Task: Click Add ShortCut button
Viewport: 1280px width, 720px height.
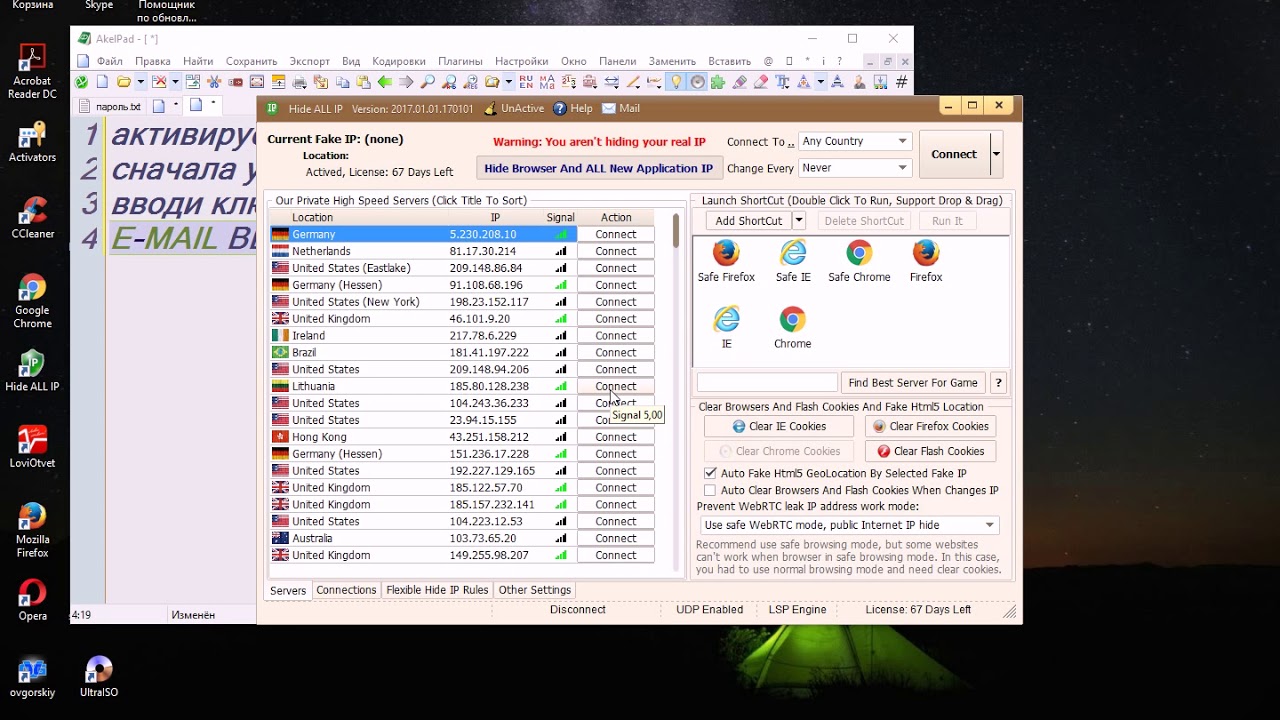Action: coord(749,221)
